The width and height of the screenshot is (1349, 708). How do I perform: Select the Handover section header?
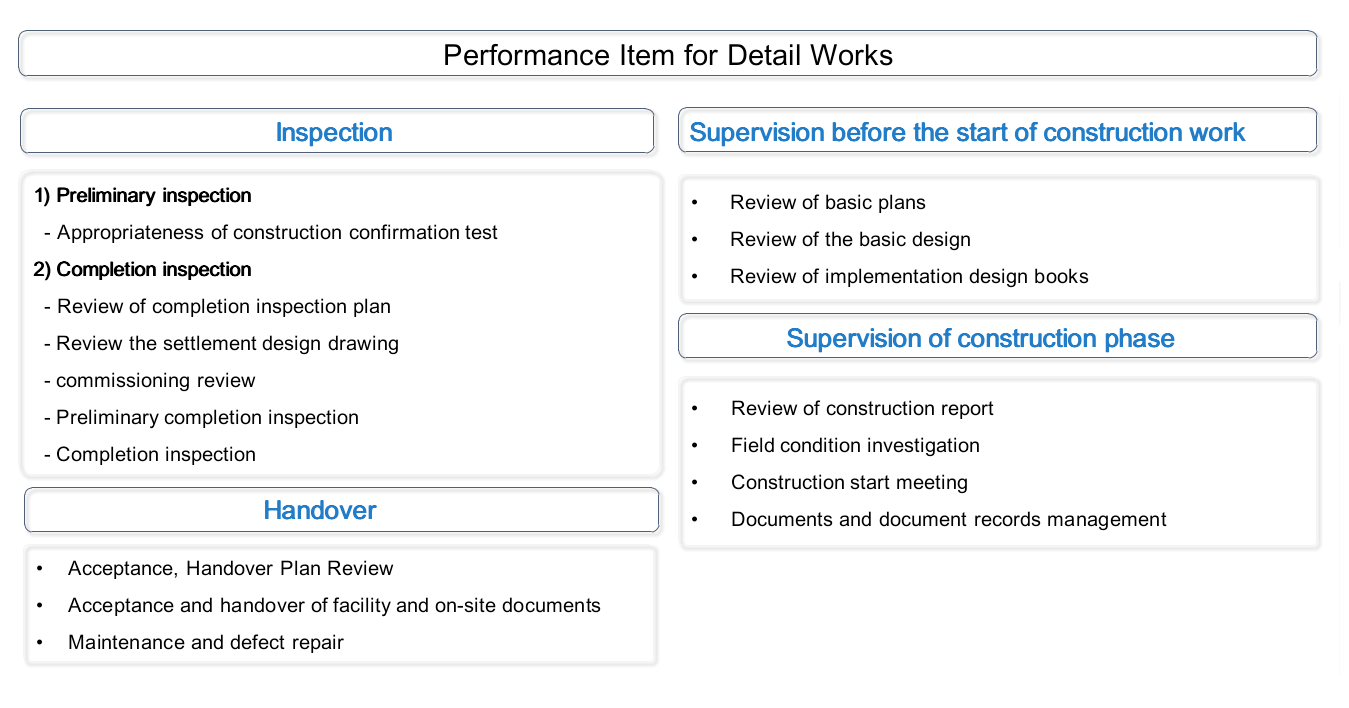(x=320, y=510)
